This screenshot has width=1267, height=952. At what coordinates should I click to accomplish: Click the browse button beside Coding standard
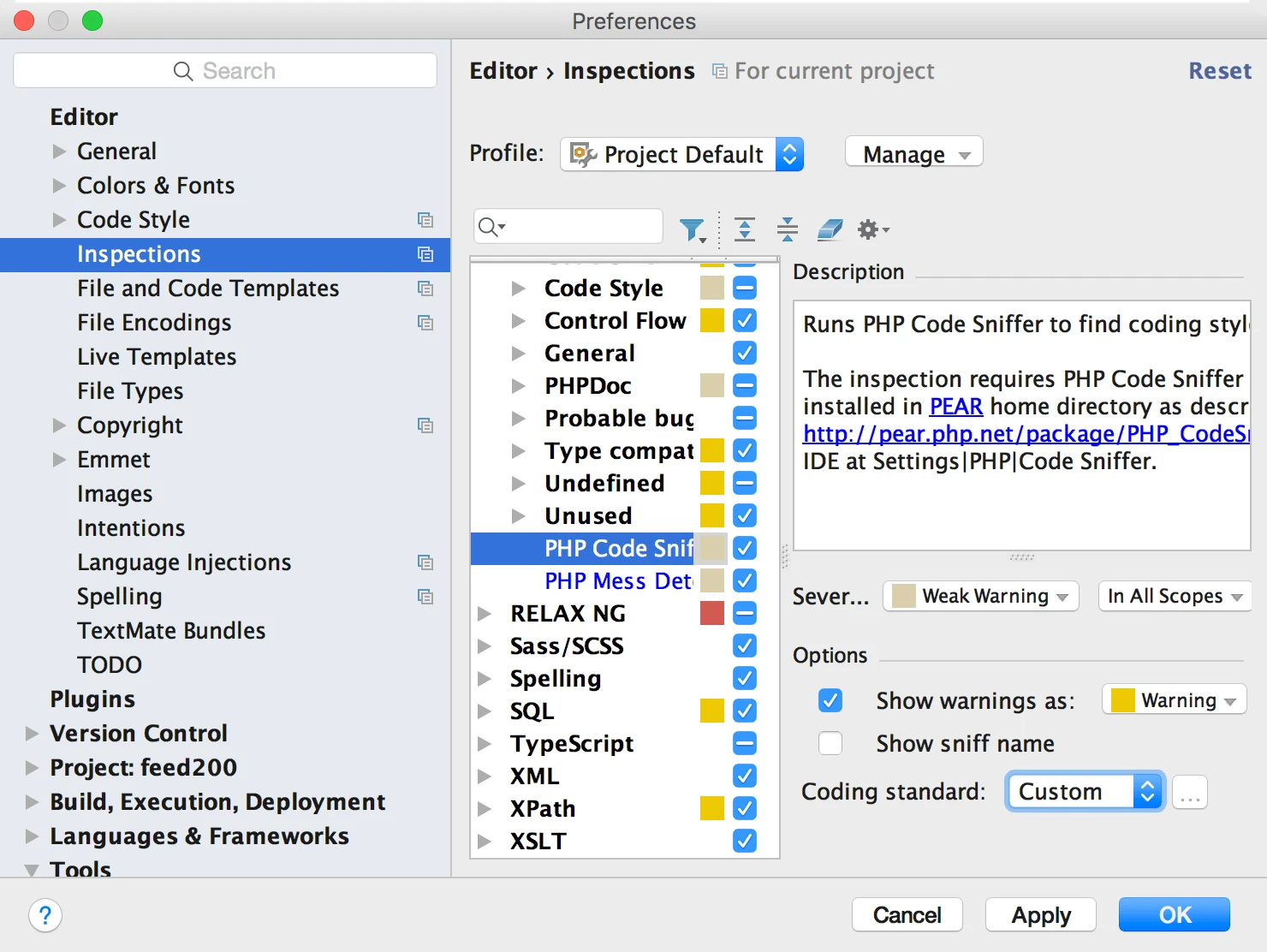pos(1189,792)
